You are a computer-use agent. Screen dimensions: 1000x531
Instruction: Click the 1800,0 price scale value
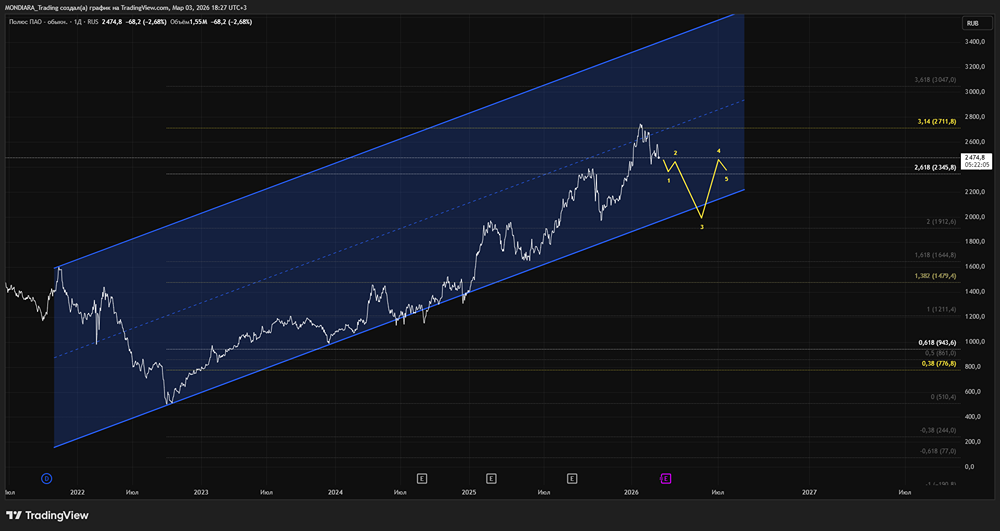pyautogui.click(x=976, y=242)
